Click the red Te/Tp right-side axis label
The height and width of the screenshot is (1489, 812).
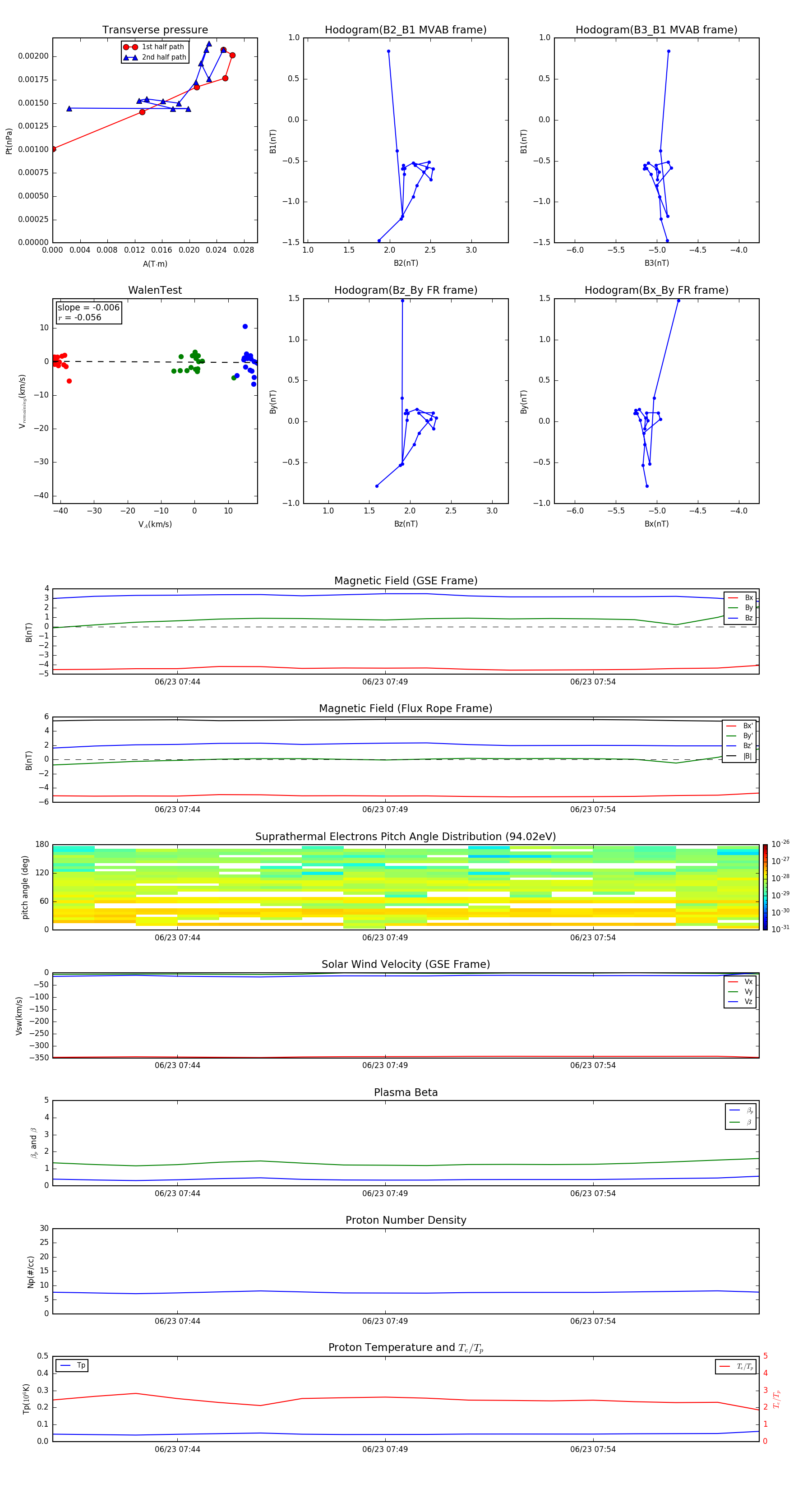click(776, 1399)
